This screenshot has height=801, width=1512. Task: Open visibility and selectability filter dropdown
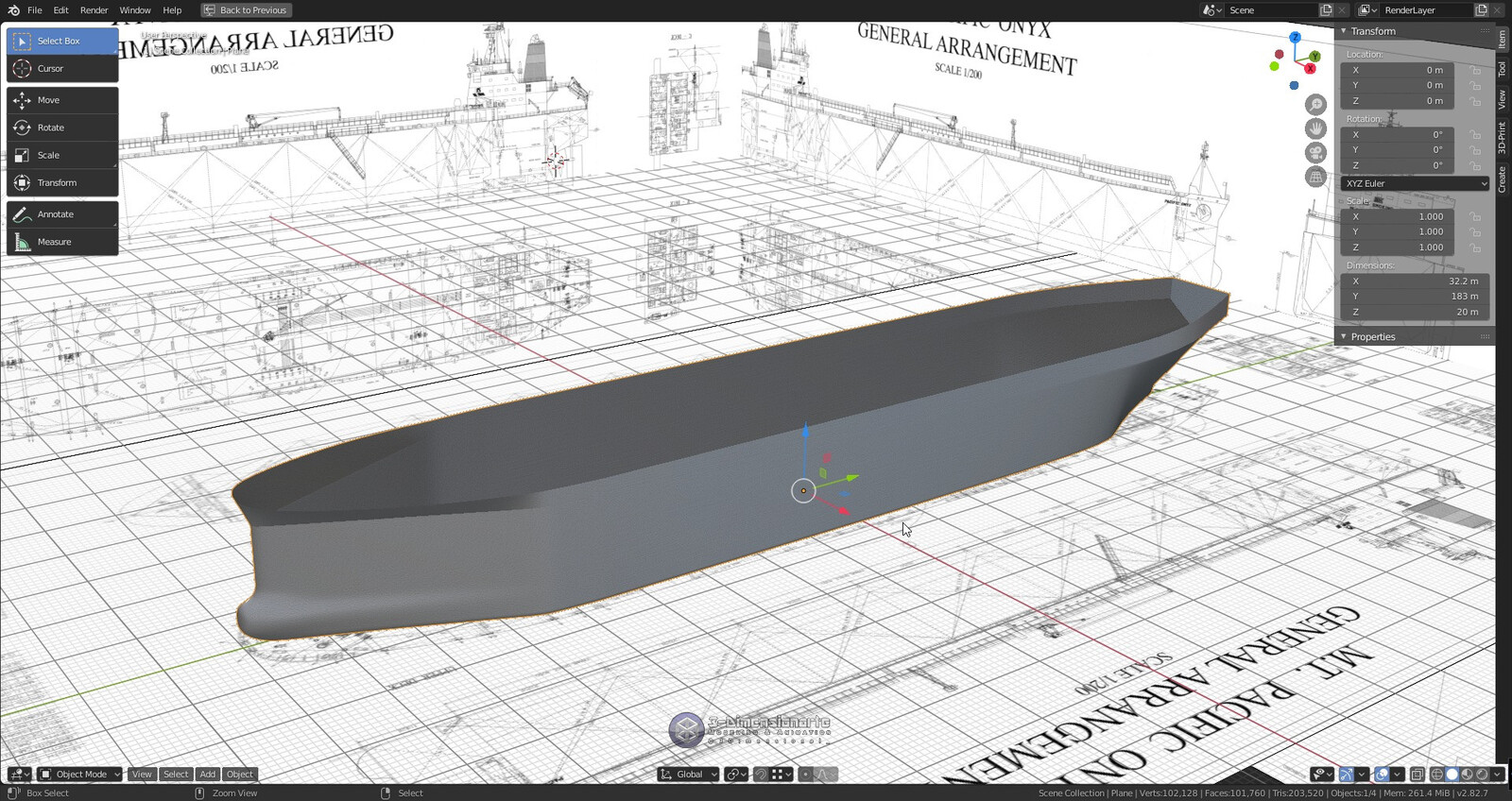pos(1322,775)
